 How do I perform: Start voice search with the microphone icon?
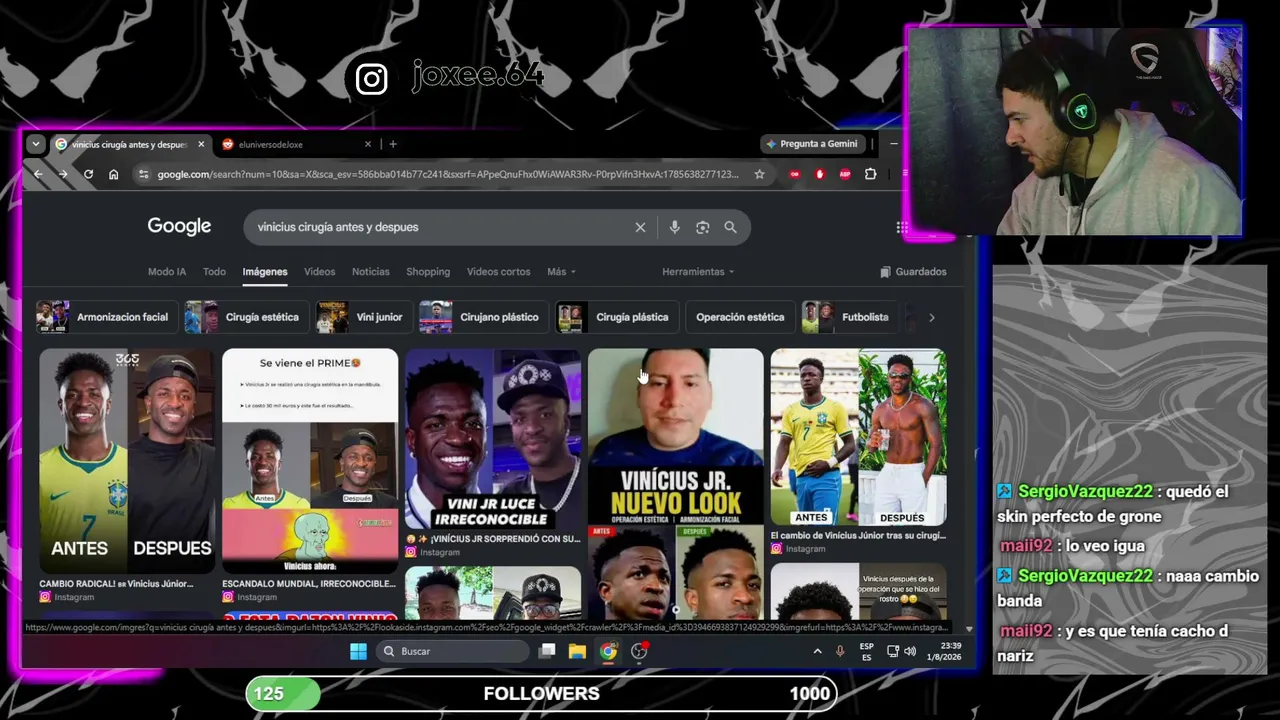[x=675, y=227]
